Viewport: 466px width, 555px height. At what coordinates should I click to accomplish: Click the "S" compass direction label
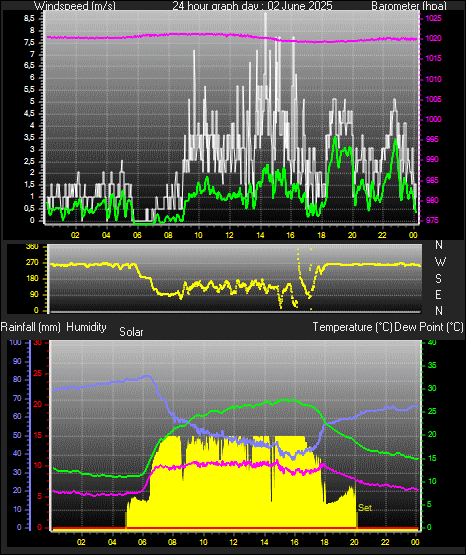[x=438, y=279]
